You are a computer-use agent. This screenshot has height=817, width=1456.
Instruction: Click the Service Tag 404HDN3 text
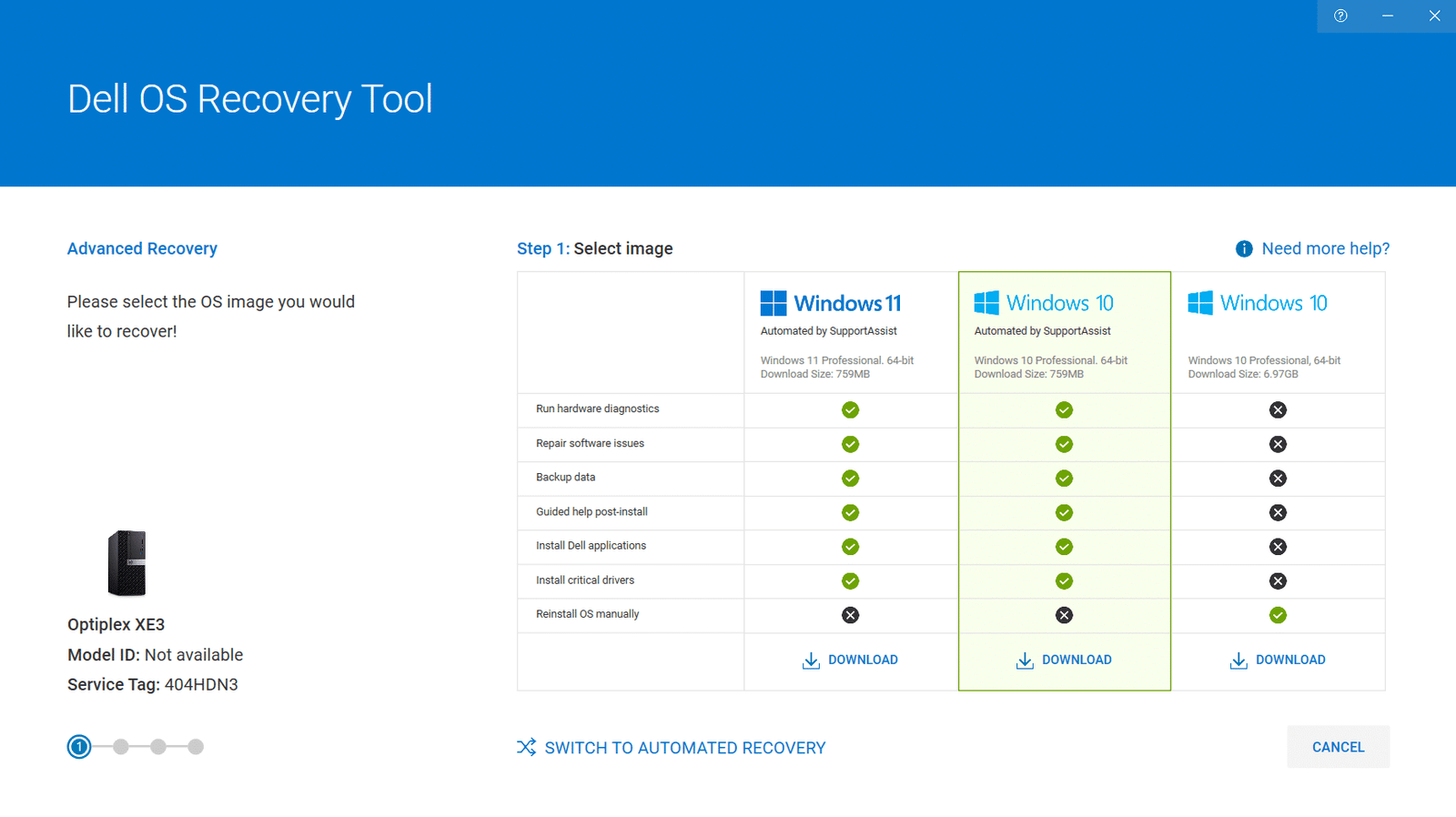(x=153, y=684)
